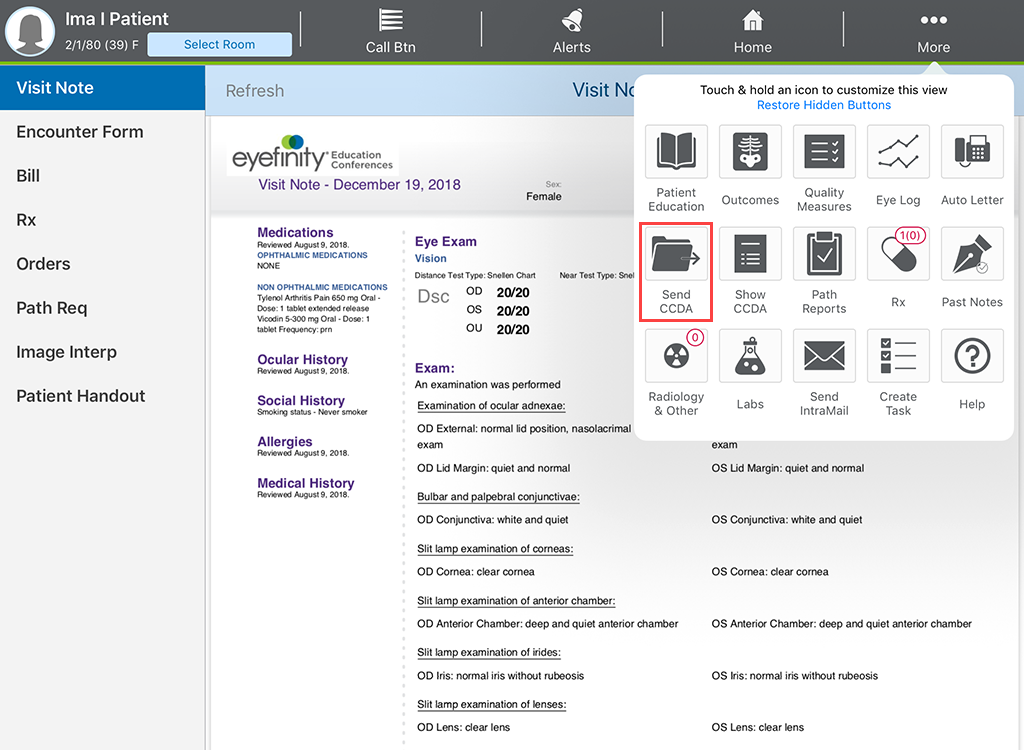Switch to the Encounter Form section
This screenshot has height=750, width=1024.
[x=79, y=131]
